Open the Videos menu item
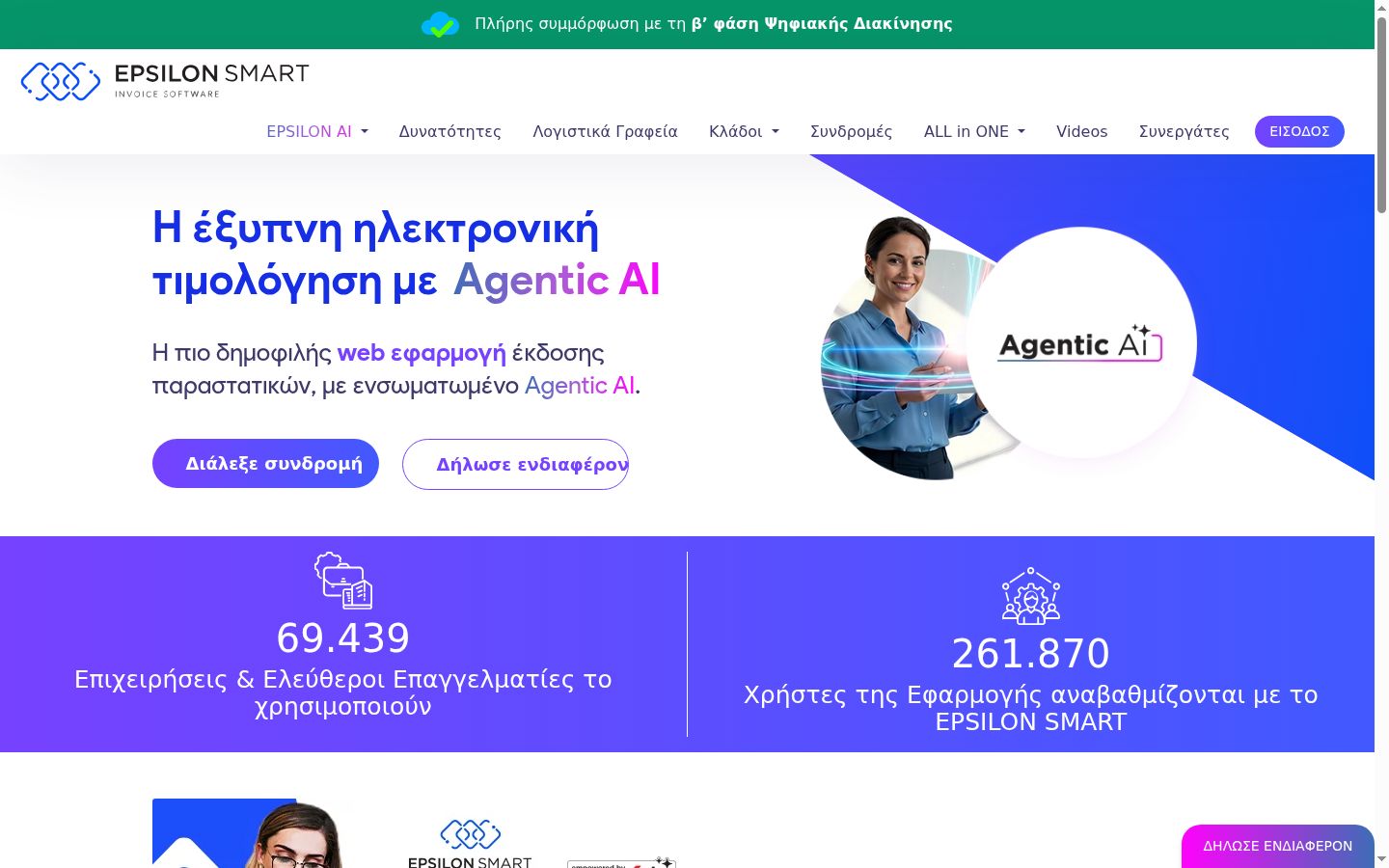This screenshot has height=868, width=1389. [x=1081, y=131]
